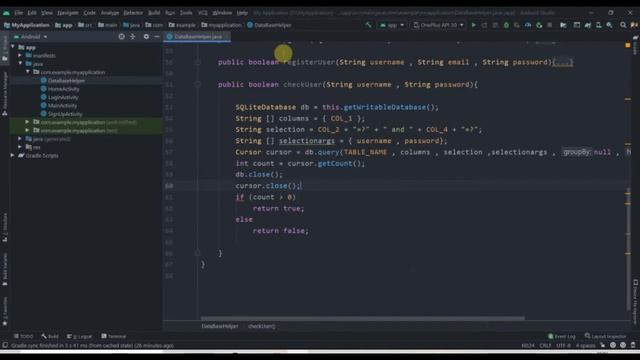The image size is (640, 360).
Task: Click the Project Structure icon in the toolbar
Action: pyautogui.click(x=563, y=25)
